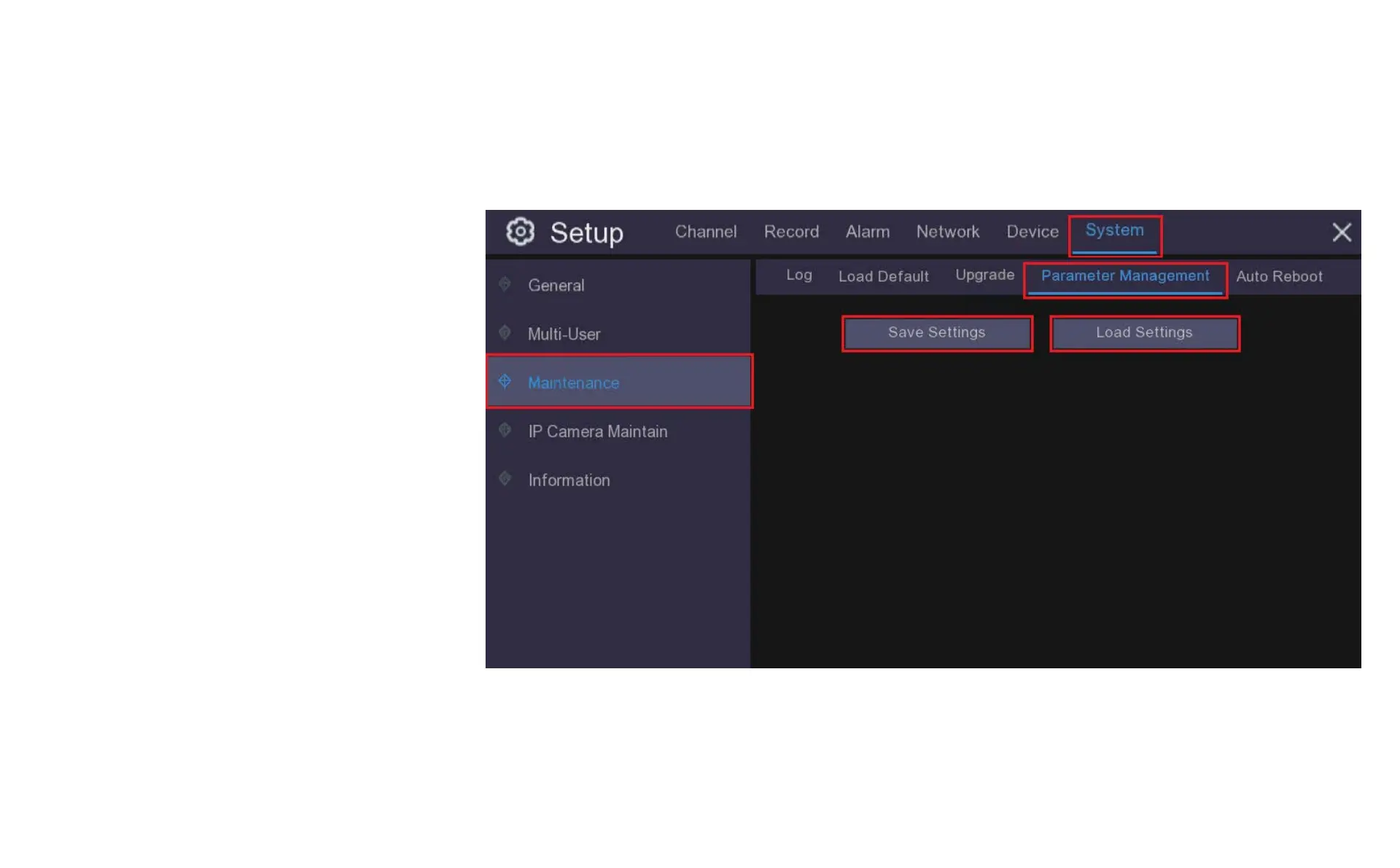Go to Auto Reboot sub-tab

pyautogui.click(x=1278, y=277)
